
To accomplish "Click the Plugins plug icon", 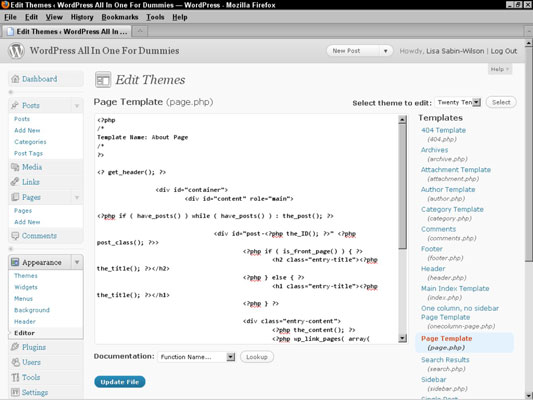I will (x=15, y=347).
